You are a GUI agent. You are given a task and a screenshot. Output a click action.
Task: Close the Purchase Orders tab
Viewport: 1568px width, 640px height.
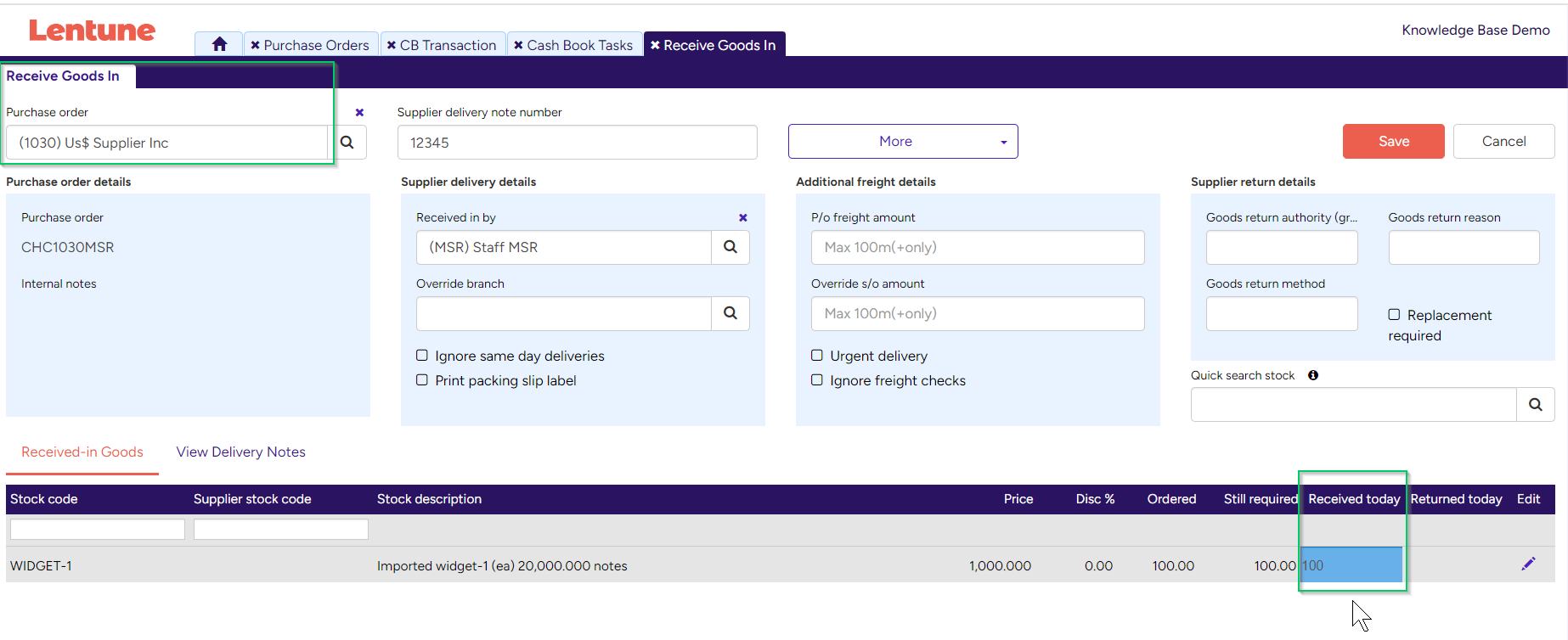point(255,45)
